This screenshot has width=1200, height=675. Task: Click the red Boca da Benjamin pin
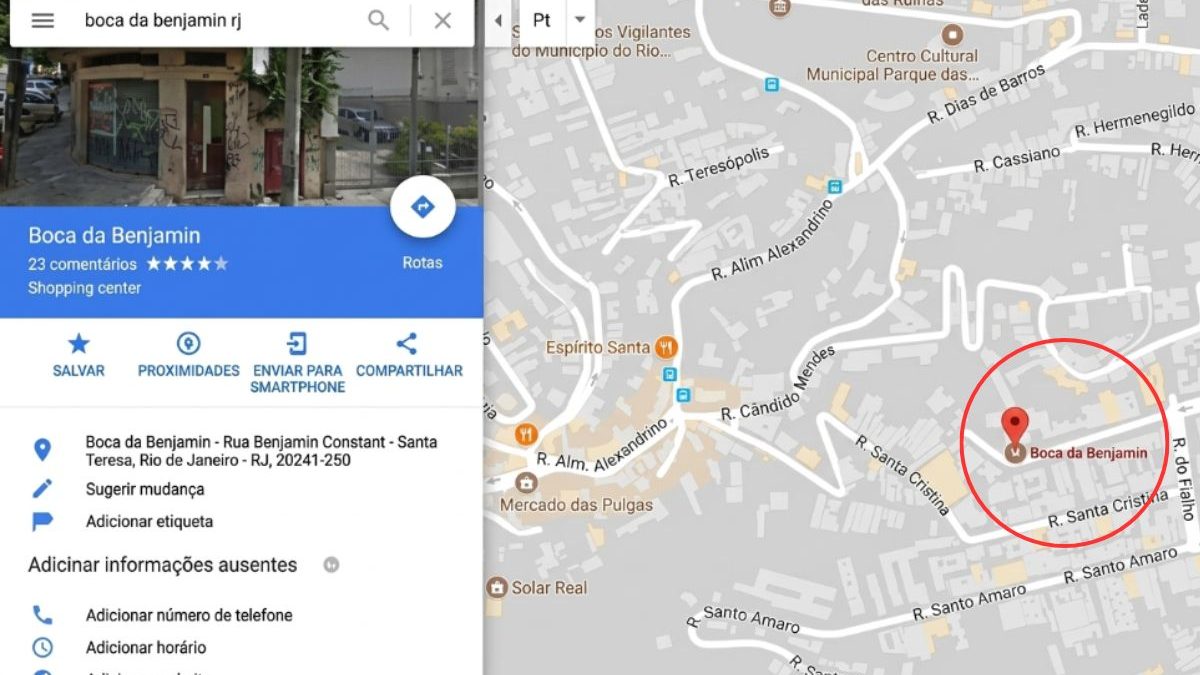point(1016,427)
